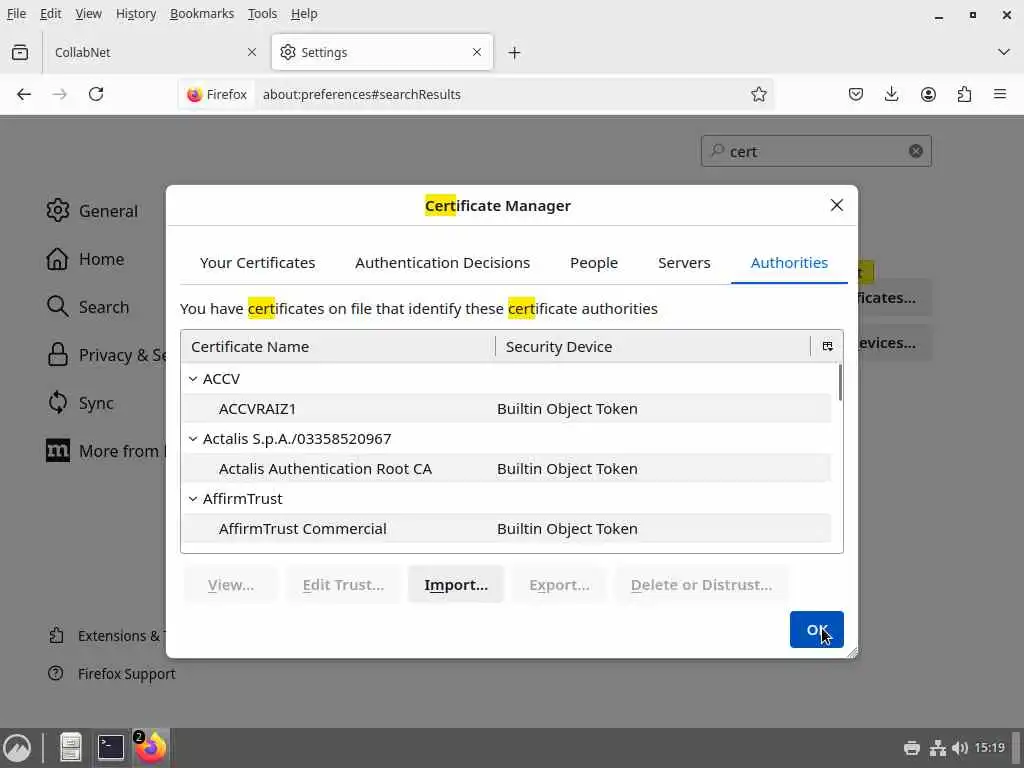Click the General settings gear icon
The image size is (1024, 768).
(x=57, y=210)
